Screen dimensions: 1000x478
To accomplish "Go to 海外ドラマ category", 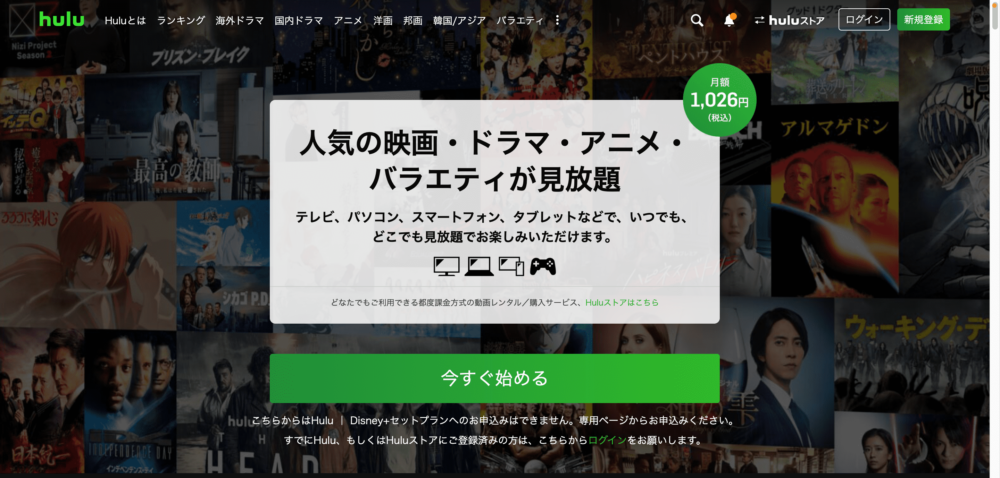I will coord(240,20).
